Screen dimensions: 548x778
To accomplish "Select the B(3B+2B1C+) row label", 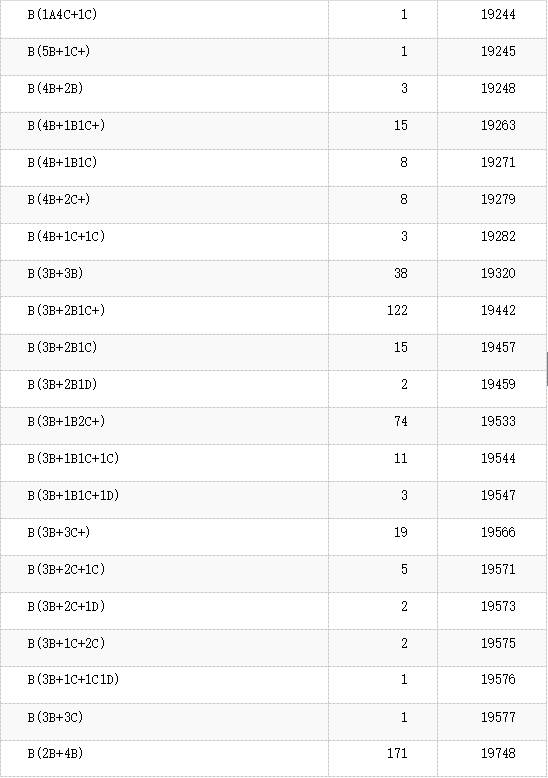I will (x=67, y=311).
